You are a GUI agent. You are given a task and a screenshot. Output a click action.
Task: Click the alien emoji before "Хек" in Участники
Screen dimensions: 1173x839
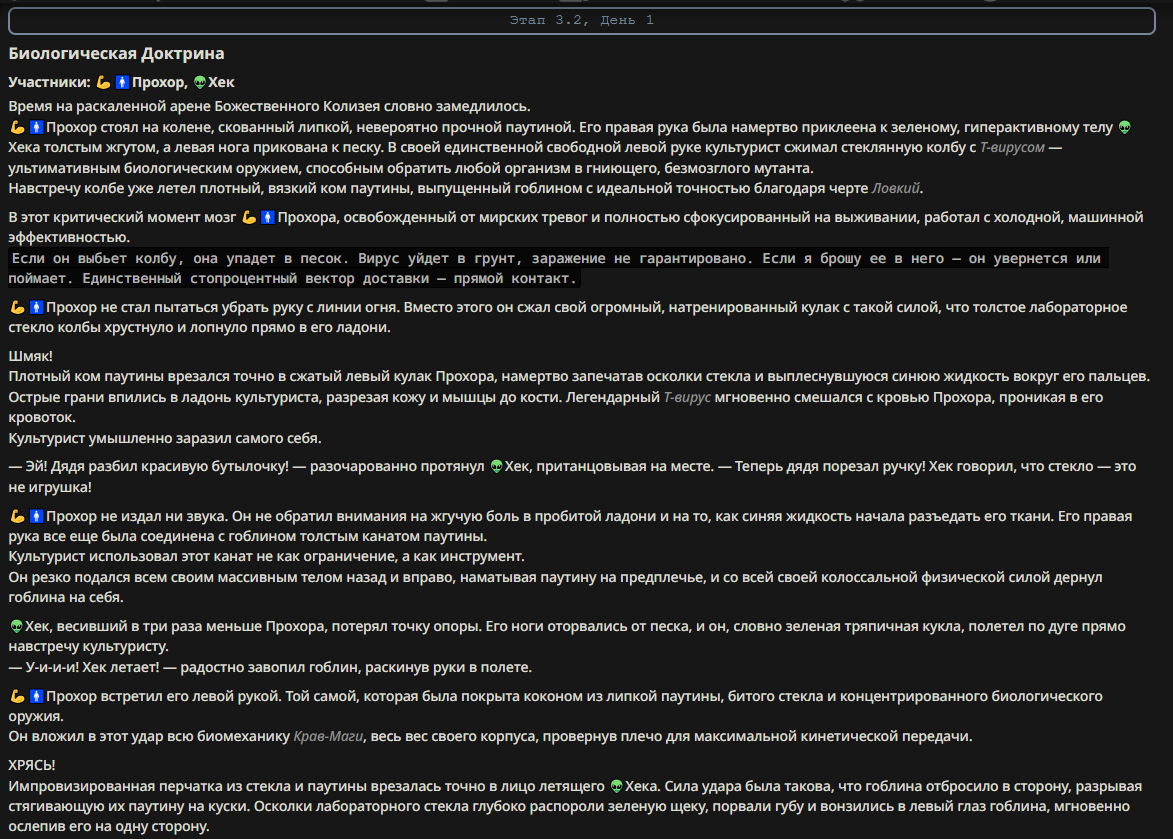coord(200,82)
